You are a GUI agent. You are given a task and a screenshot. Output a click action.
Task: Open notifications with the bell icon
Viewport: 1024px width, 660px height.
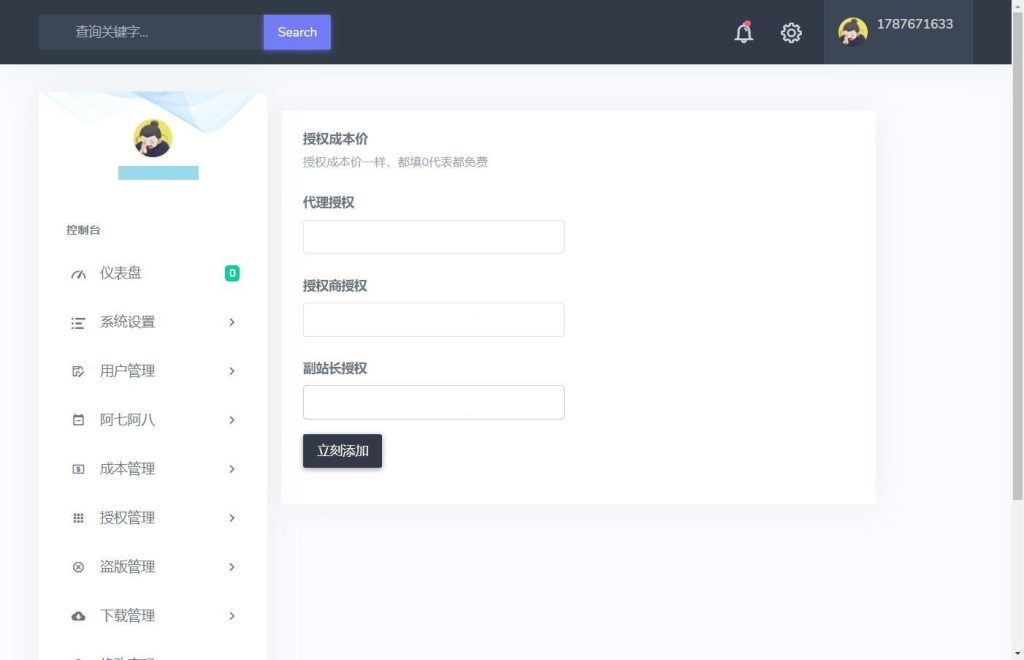tap(743, 32)
